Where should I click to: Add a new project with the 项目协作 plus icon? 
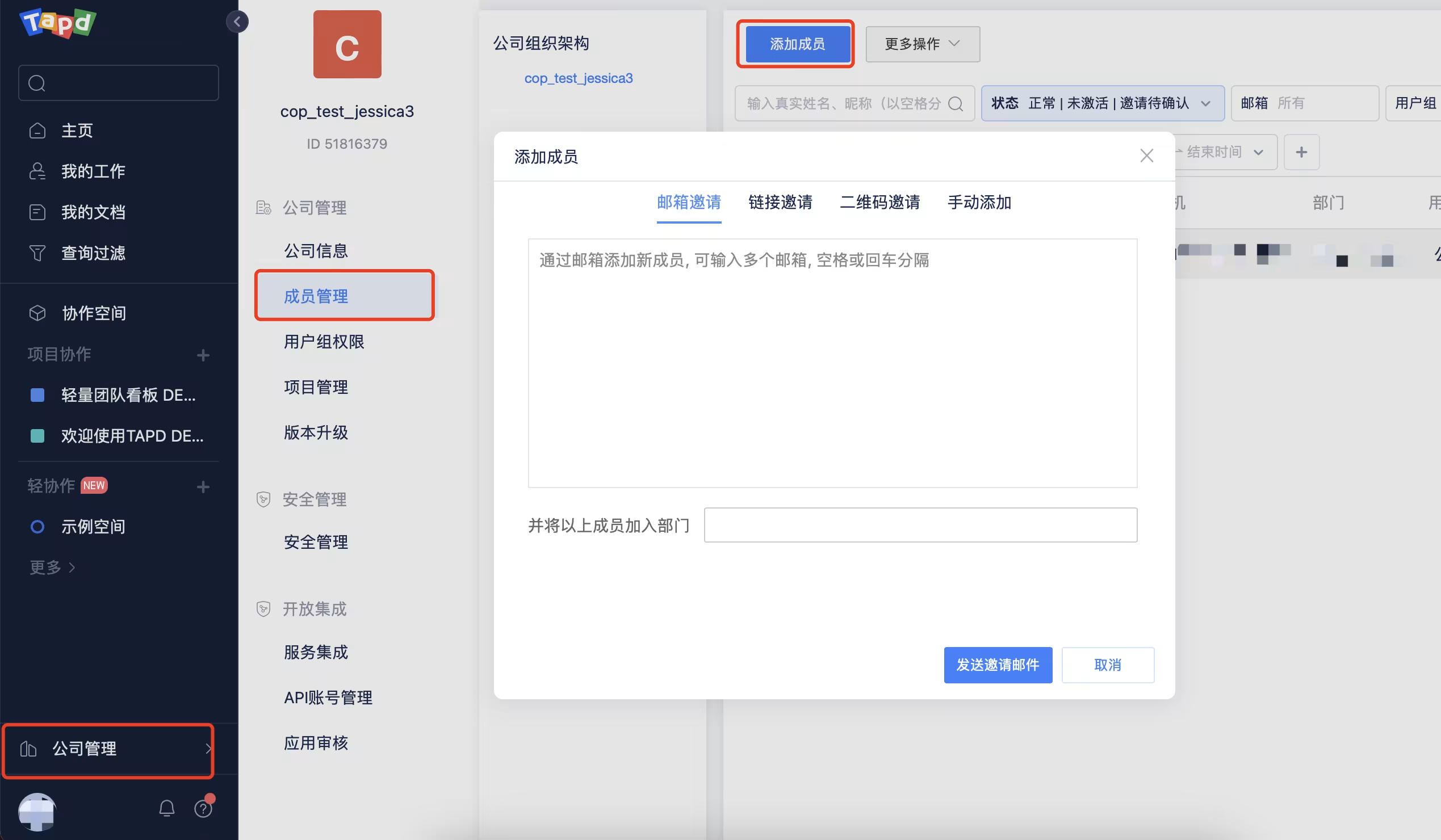(203, 355)
